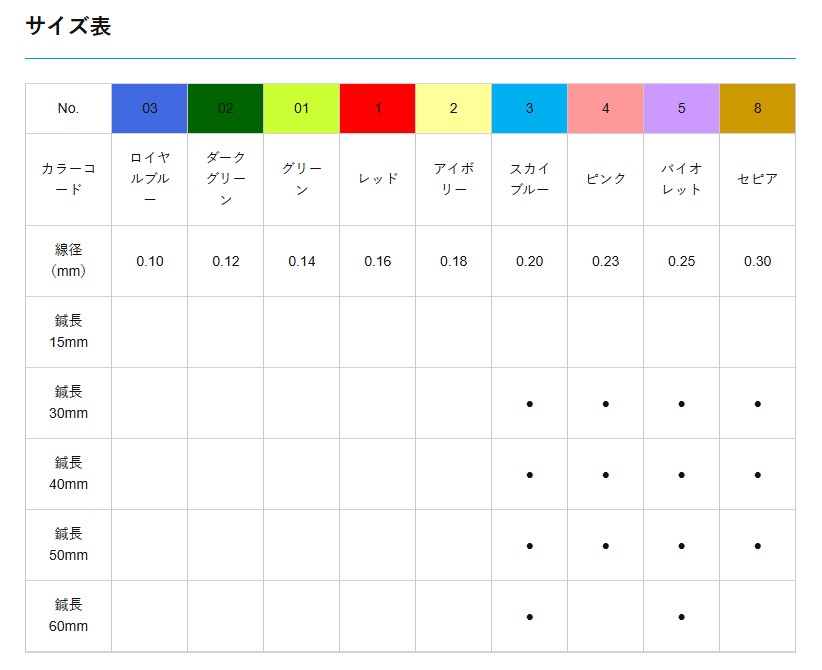The width and height of the screenshot is (822, 670).
Task: Click the pink No. 4 swatch
Action: click(x=605, y=108)
